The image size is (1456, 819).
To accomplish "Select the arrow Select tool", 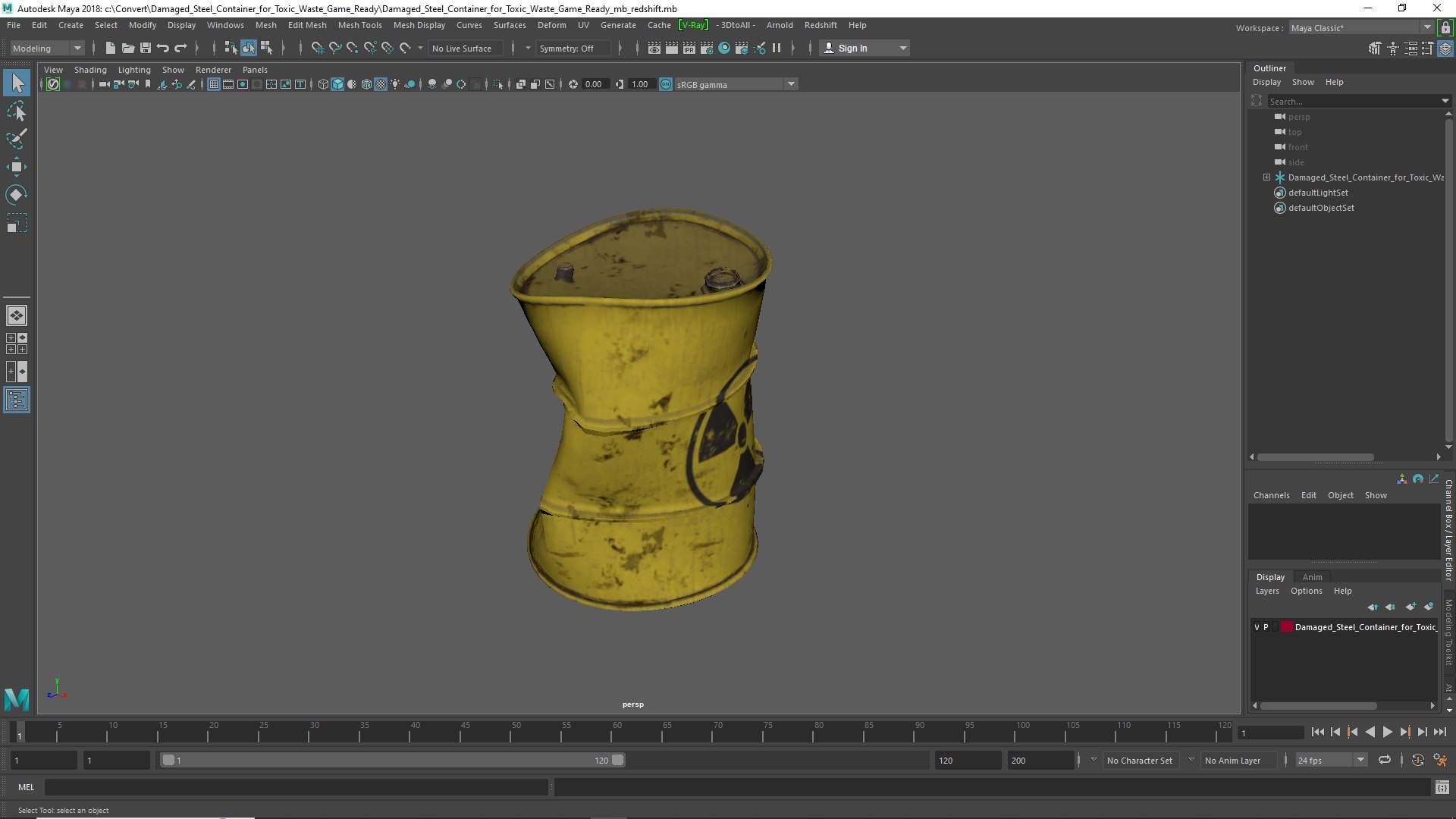I will click(17, 83).
